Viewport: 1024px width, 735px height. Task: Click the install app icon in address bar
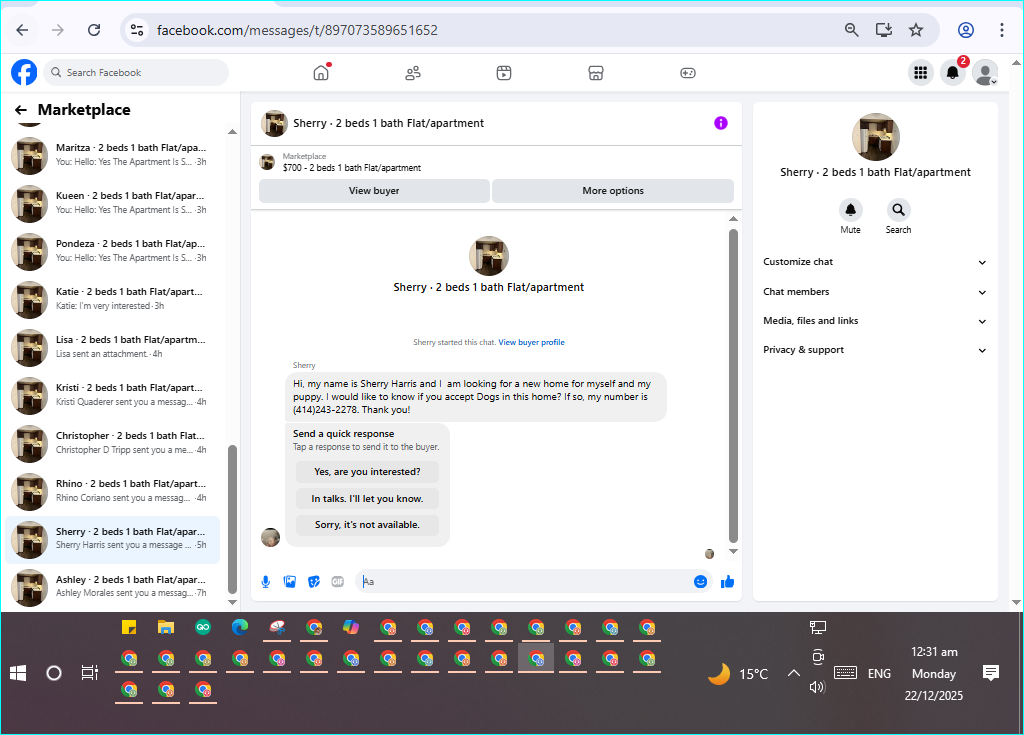click(x=884, y=30)
